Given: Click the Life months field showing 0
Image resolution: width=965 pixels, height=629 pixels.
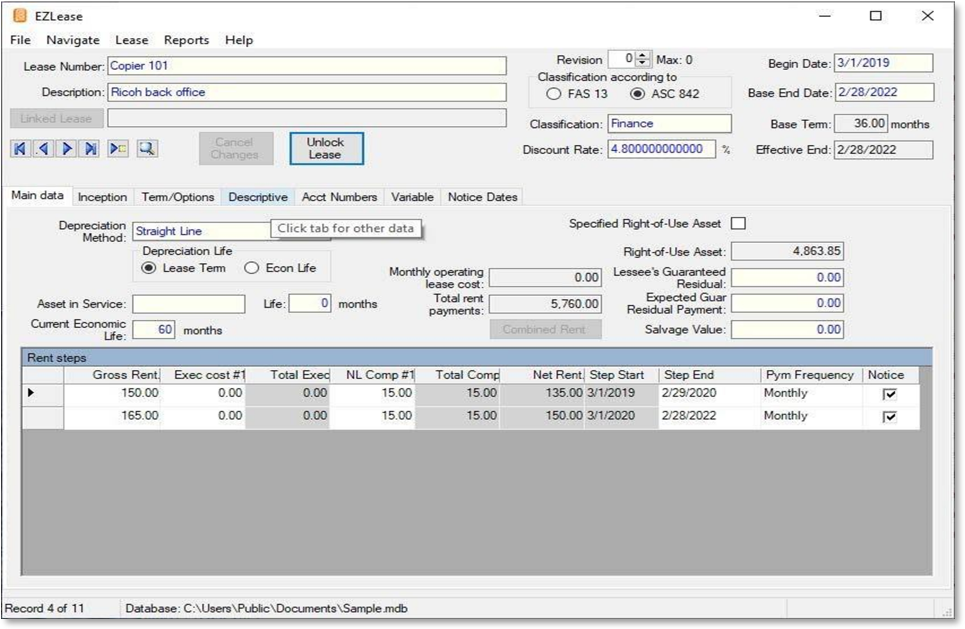Looking at the screenshot, I should point(310,303).
